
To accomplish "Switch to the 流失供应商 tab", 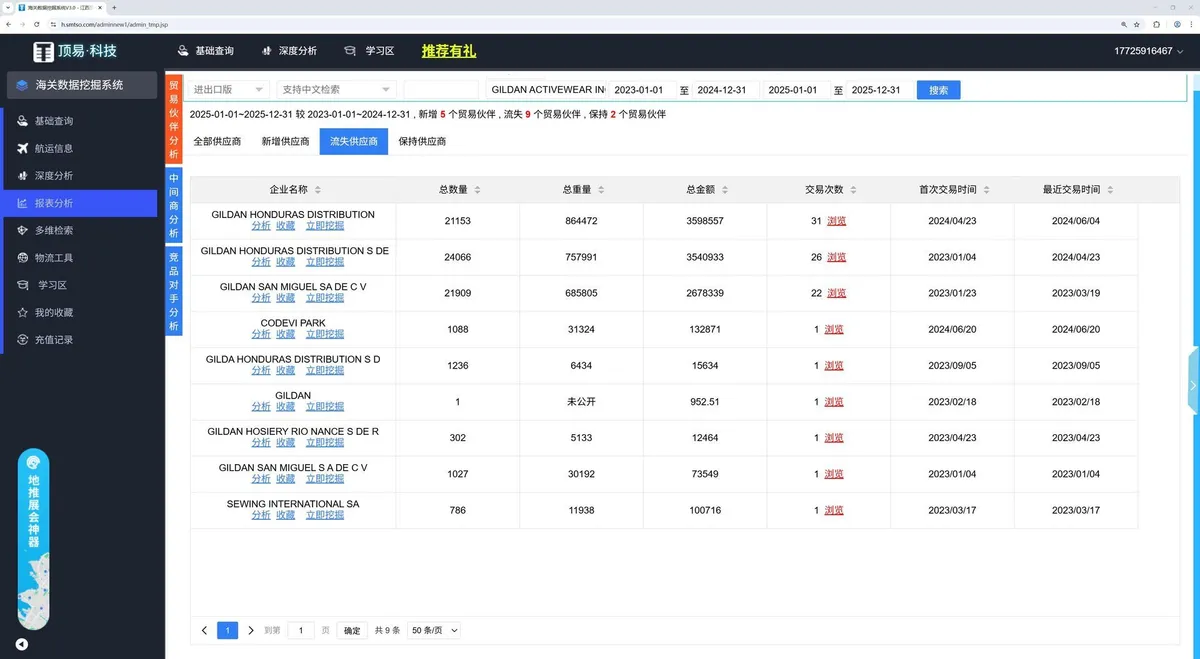I will coord(354,142).
